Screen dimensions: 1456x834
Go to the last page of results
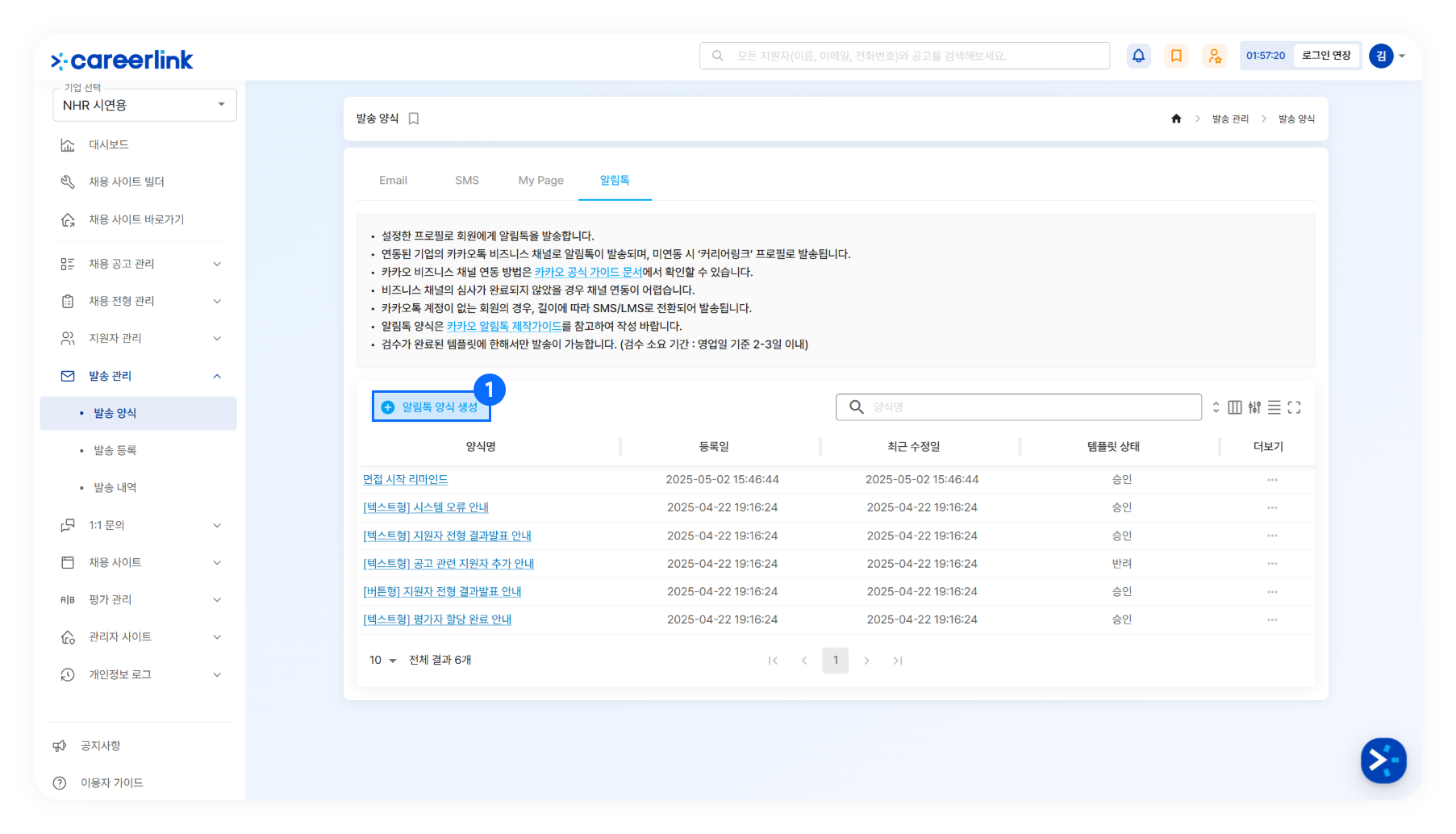click(x=898, y=661)
